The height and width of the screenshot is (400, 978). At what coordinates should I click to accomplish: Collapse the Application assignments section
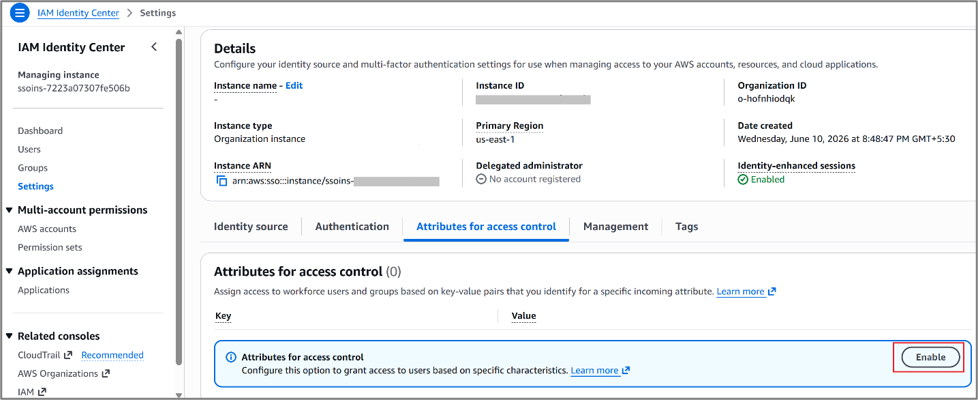tap(9, 271)
